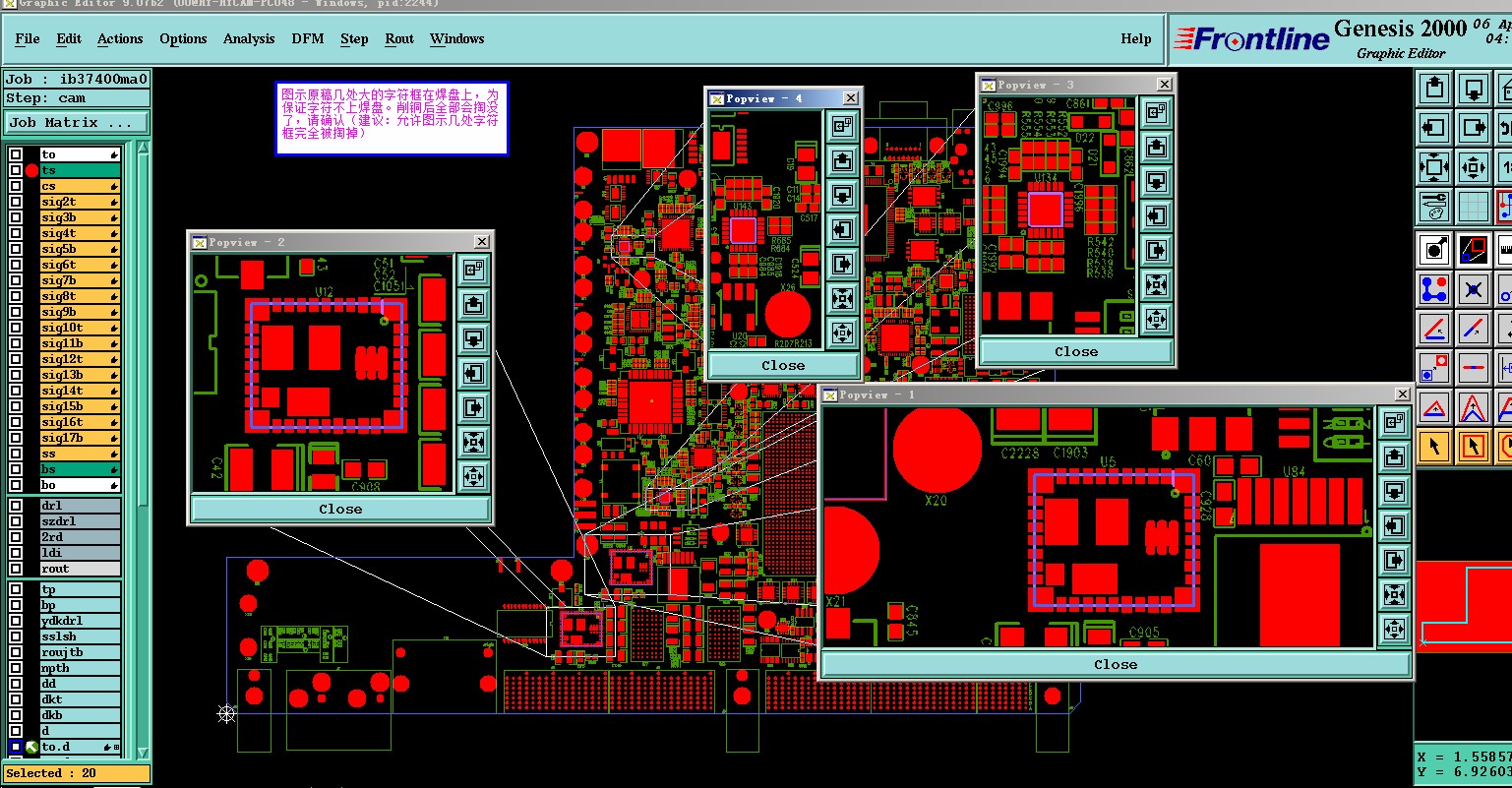Screen dimensions: 1512x788
Task: Select the sig17b layer name
Action: tap(80, 438)
